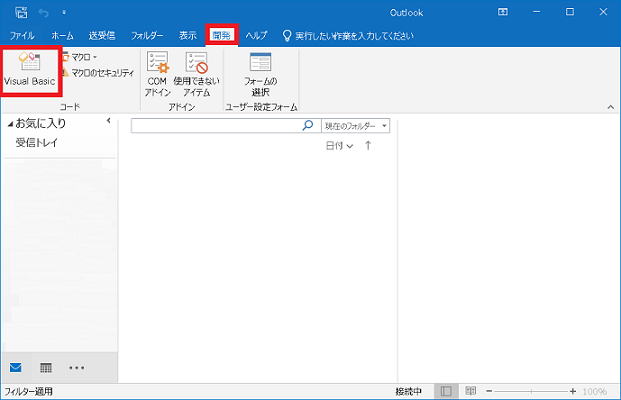The image size is (621, 400).
Task: Select 受信トレイ folder
Action: [37, 143]
